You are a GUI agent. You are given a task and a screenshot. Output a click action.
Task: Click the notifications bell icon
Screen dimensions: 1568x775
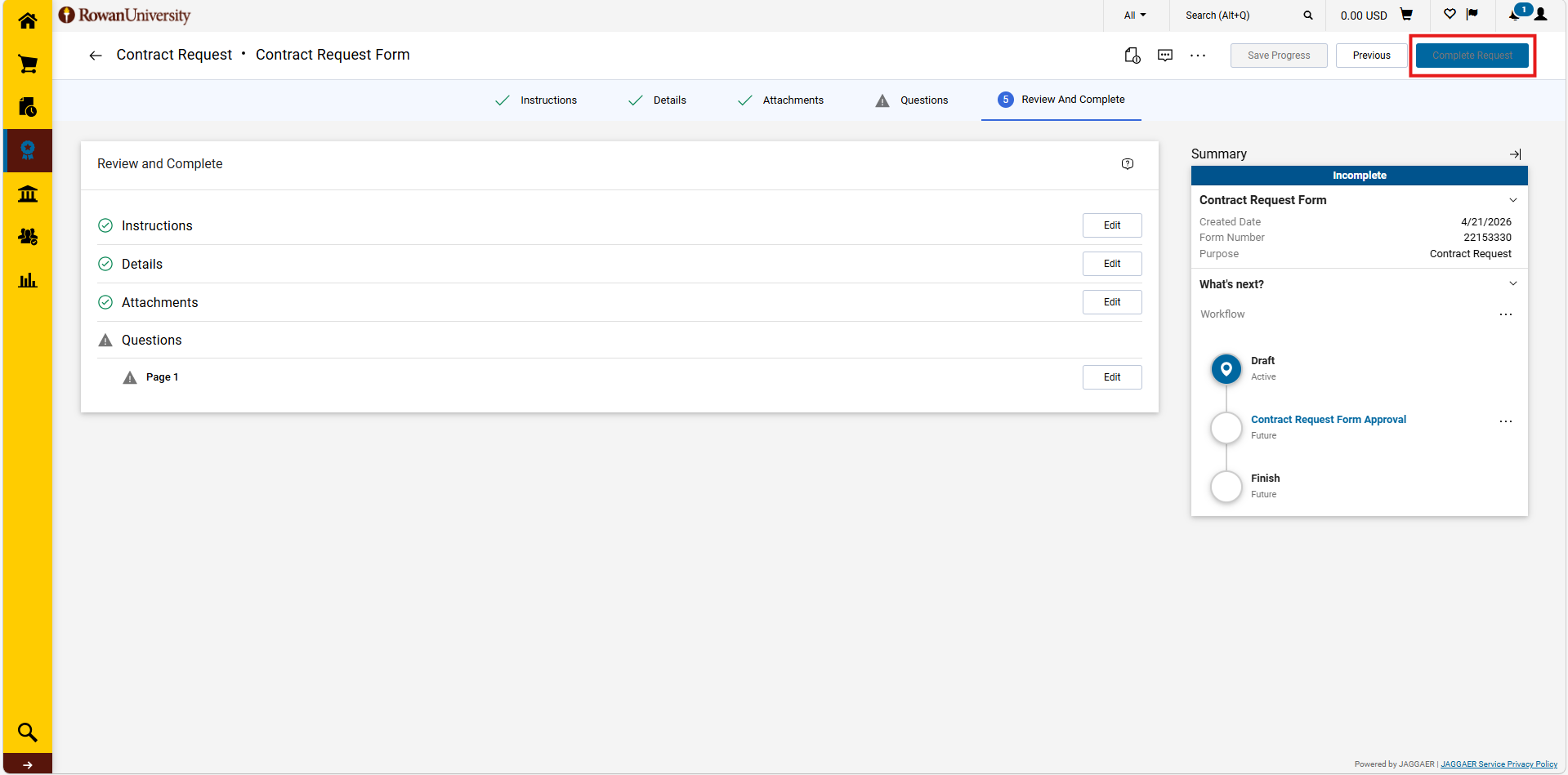click(x=1514, y=15)
